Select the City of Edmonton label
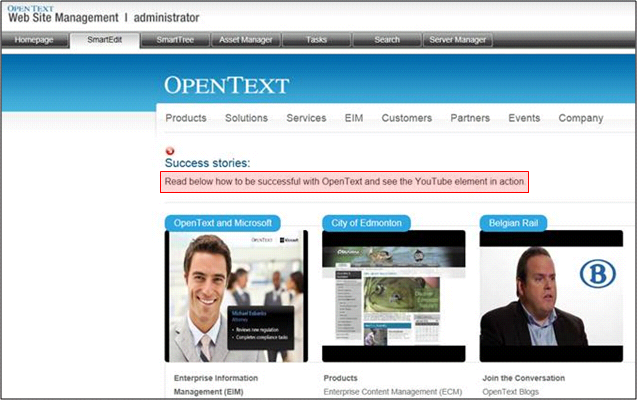This screenshot has height=400, width=637. [x=366, y=223]
